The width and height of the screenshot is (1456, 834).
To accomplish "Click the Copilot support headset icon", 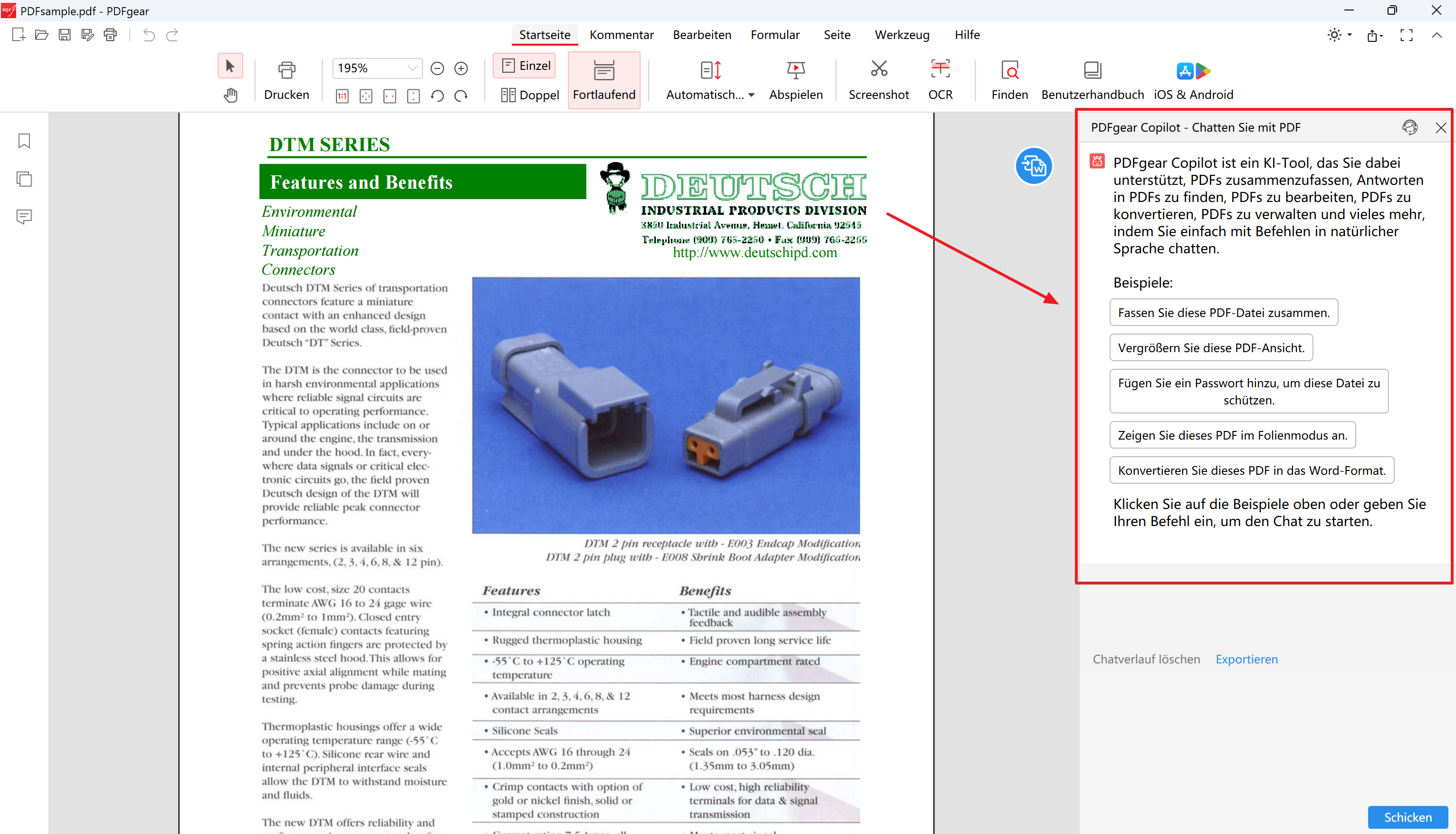I will (x=1409, y=127).
